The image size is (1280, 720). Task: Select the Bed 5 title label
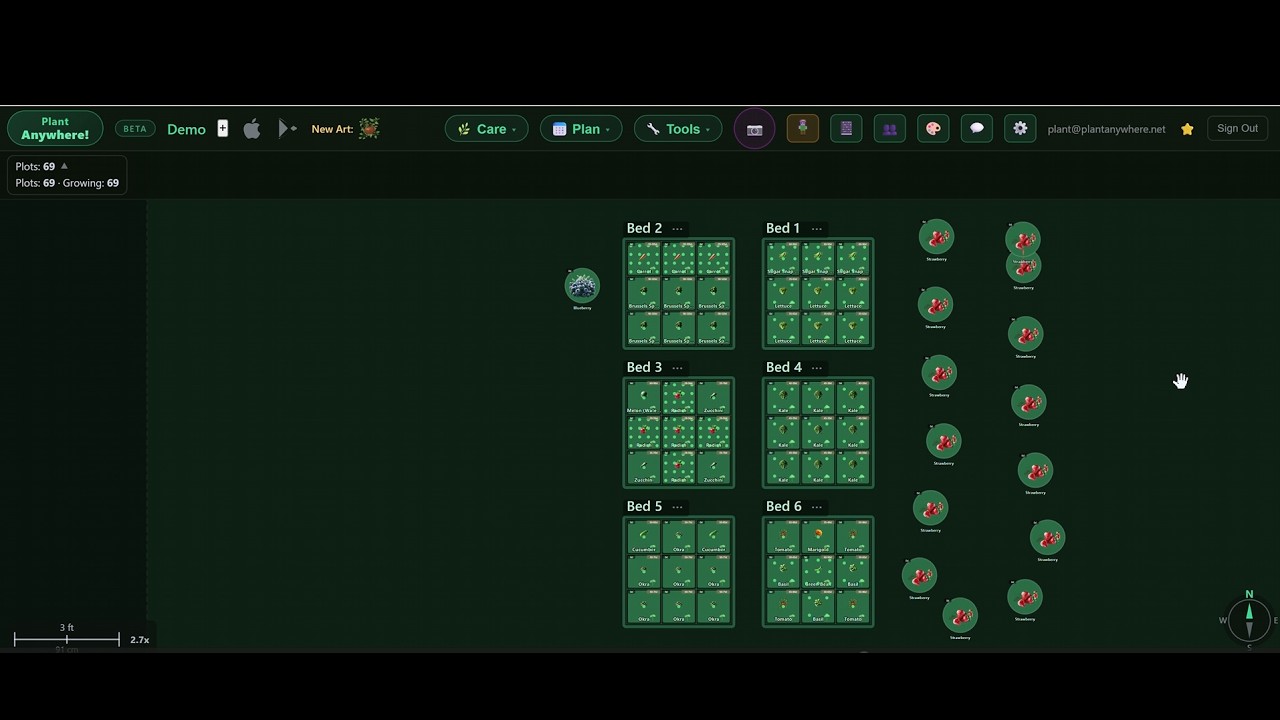click(644, 506)
